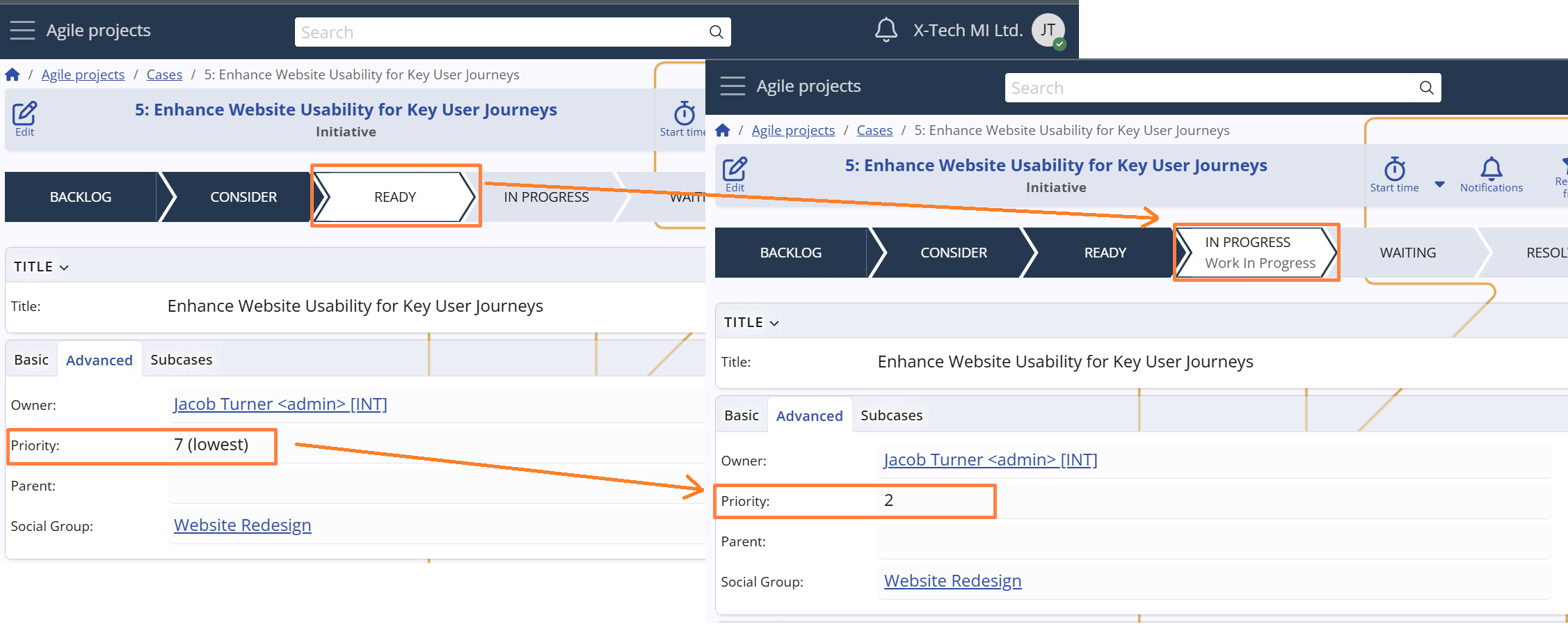Viewport: 1568px width, 627px height.
Task: Open the hamburger menu in left window
Action: click(22, 31)
